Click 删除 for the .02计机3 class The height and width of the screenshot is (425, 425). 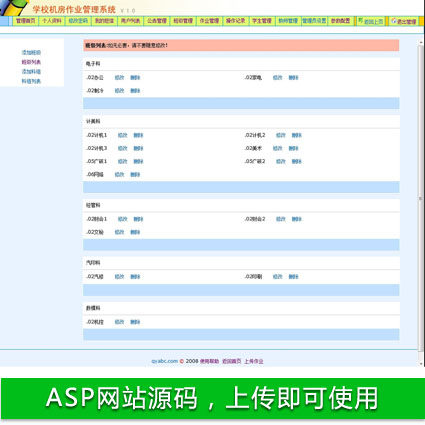click(x=138, y=148)
